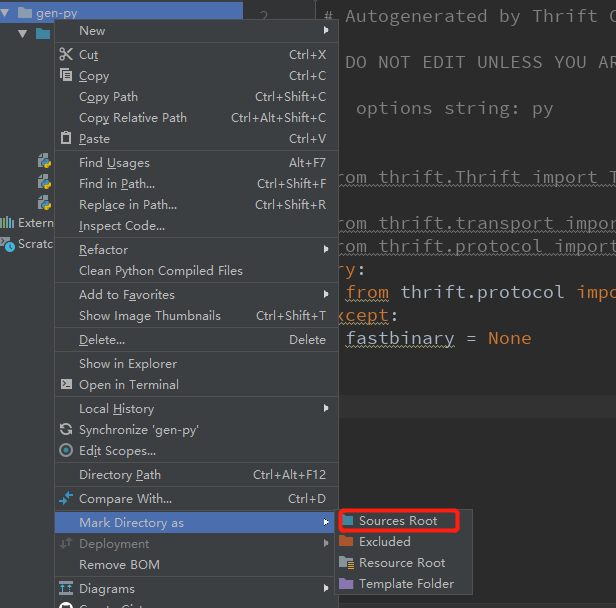This screenshot has height=608, width=616.
Task: Click the External Libraries bars icon
Action: (7, 223)
